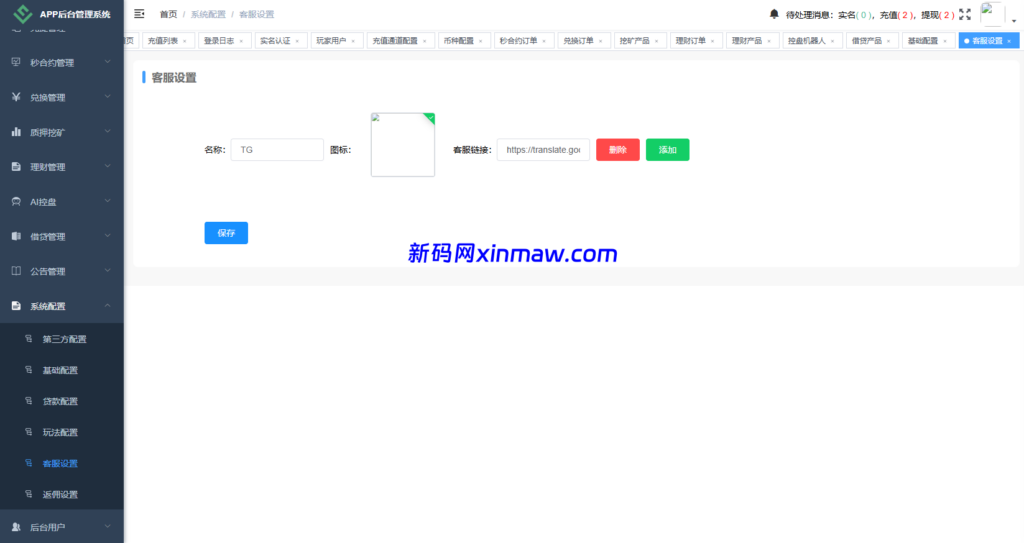Expand the 借贷管理 menu chevron

[108, 235]
